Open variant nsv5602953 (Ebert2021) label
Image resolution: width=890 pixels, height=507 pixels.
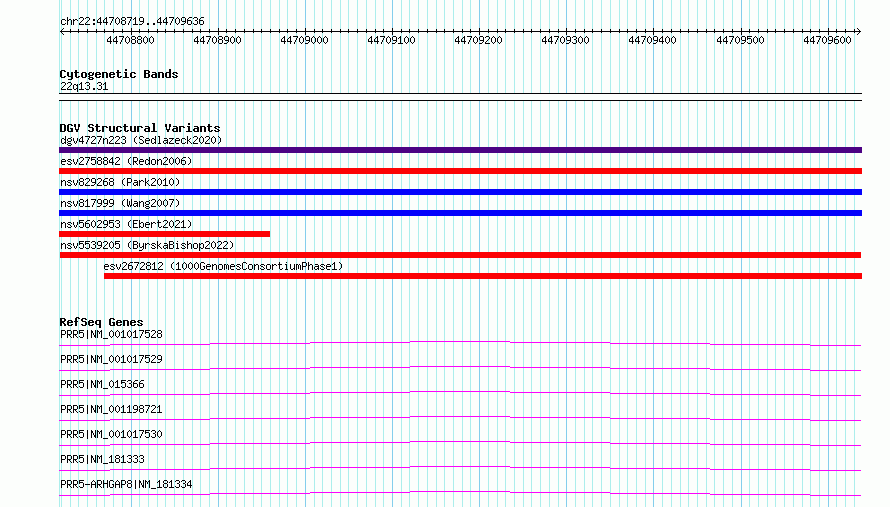point(126,224)
